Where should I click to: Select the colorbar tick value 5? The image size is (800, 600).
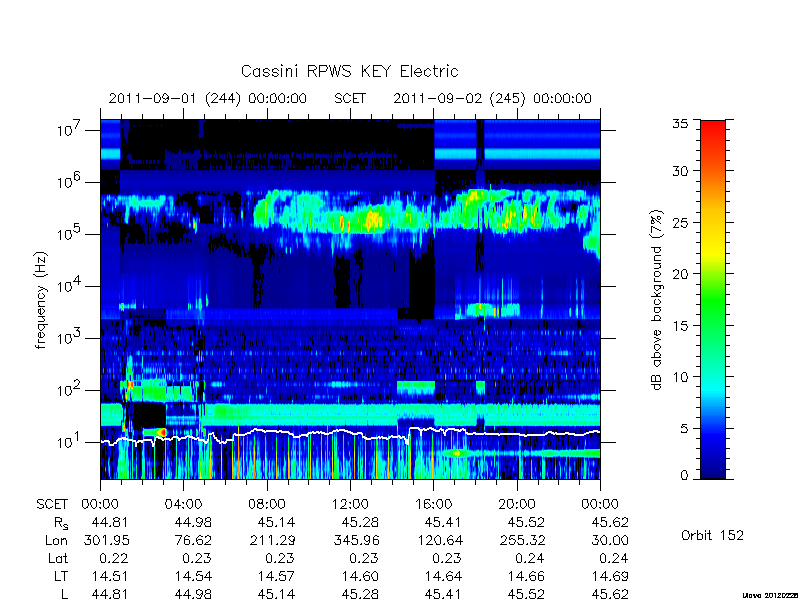tap(685, 429)
